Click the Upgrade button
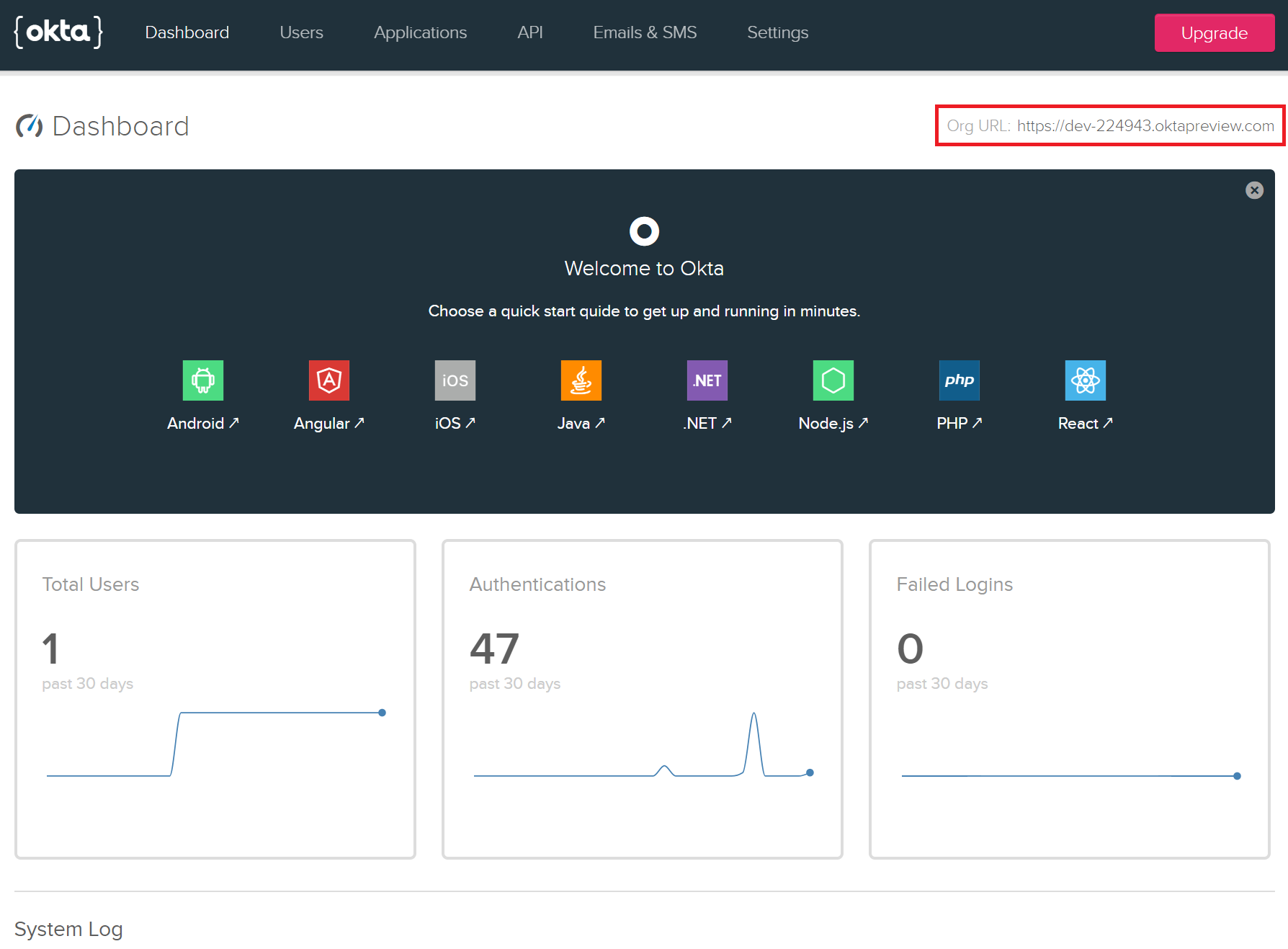The width and height of the screenshot is (1288, 949). pyautogui.click(x=1214, y=33)
